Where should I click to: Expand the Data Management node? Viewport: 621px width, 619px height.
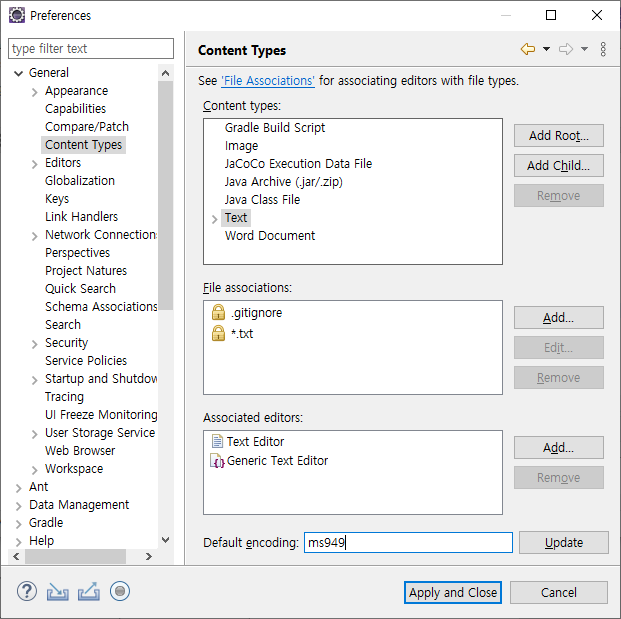click(18, 506)
